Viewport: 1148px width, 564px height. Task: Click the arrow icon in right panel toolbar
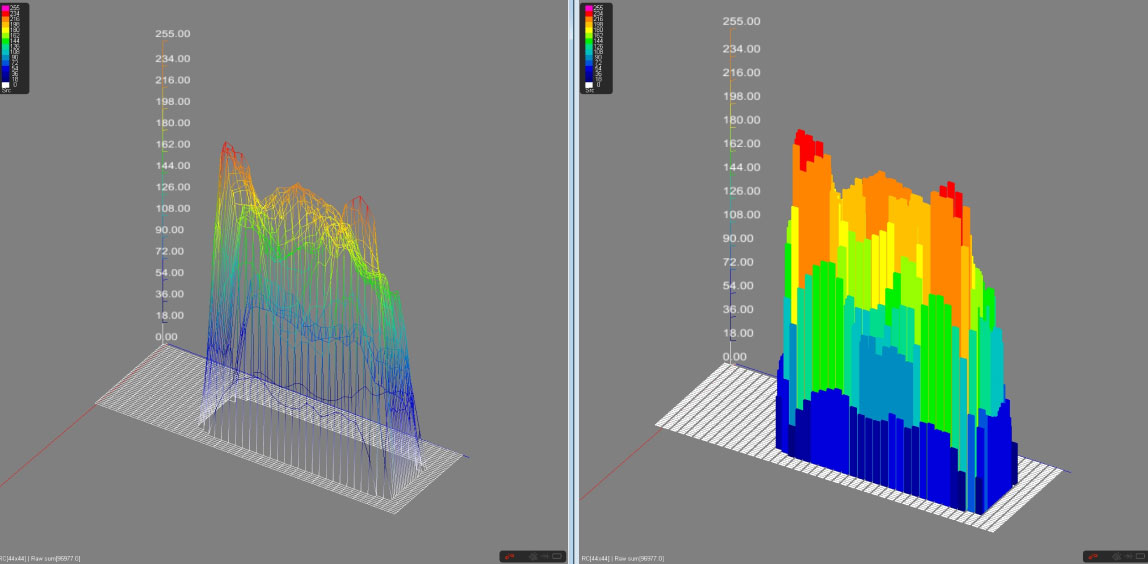point(1126,556)
